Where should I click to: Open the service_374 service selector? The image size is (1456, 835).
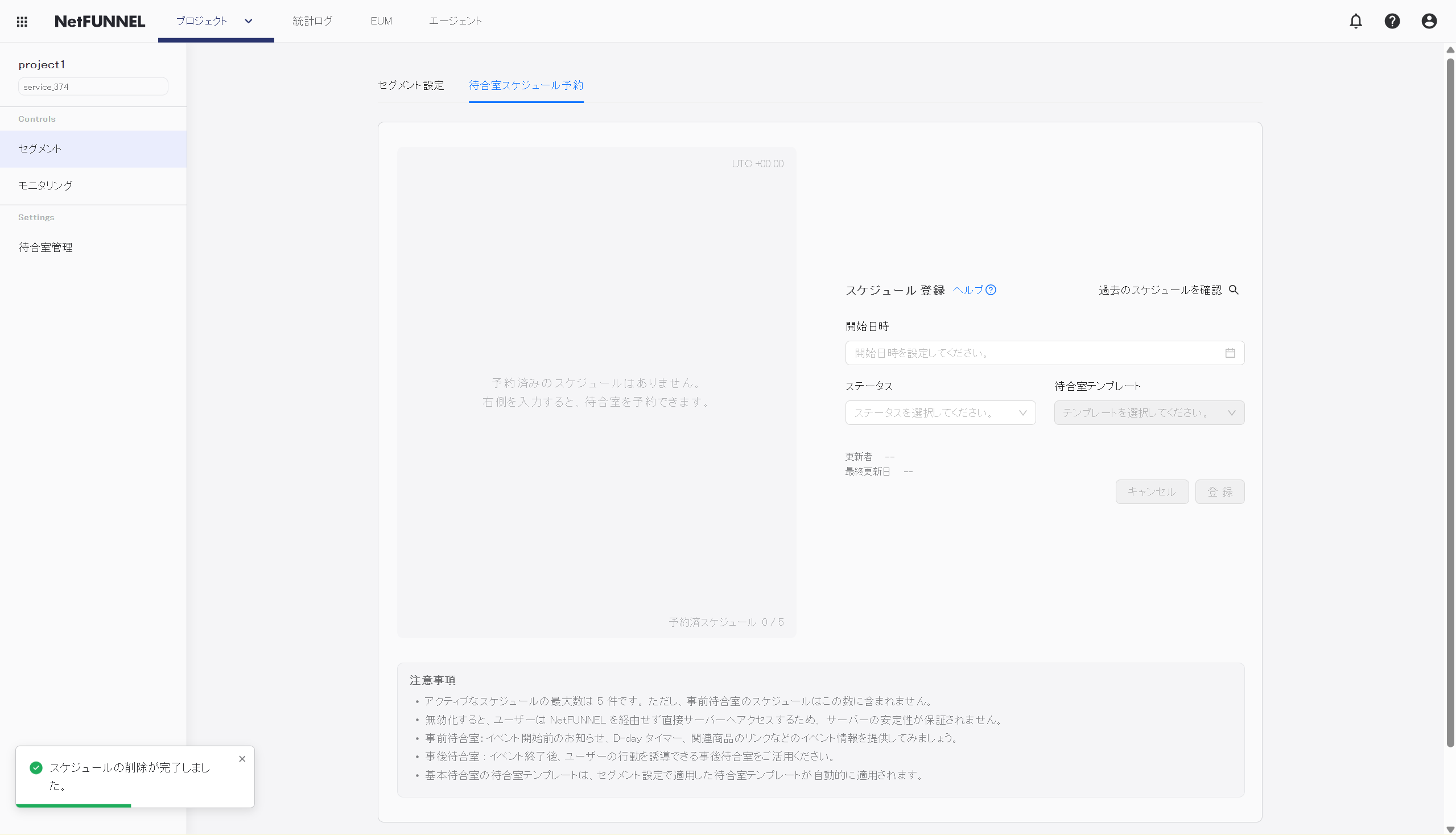point(93,86)
